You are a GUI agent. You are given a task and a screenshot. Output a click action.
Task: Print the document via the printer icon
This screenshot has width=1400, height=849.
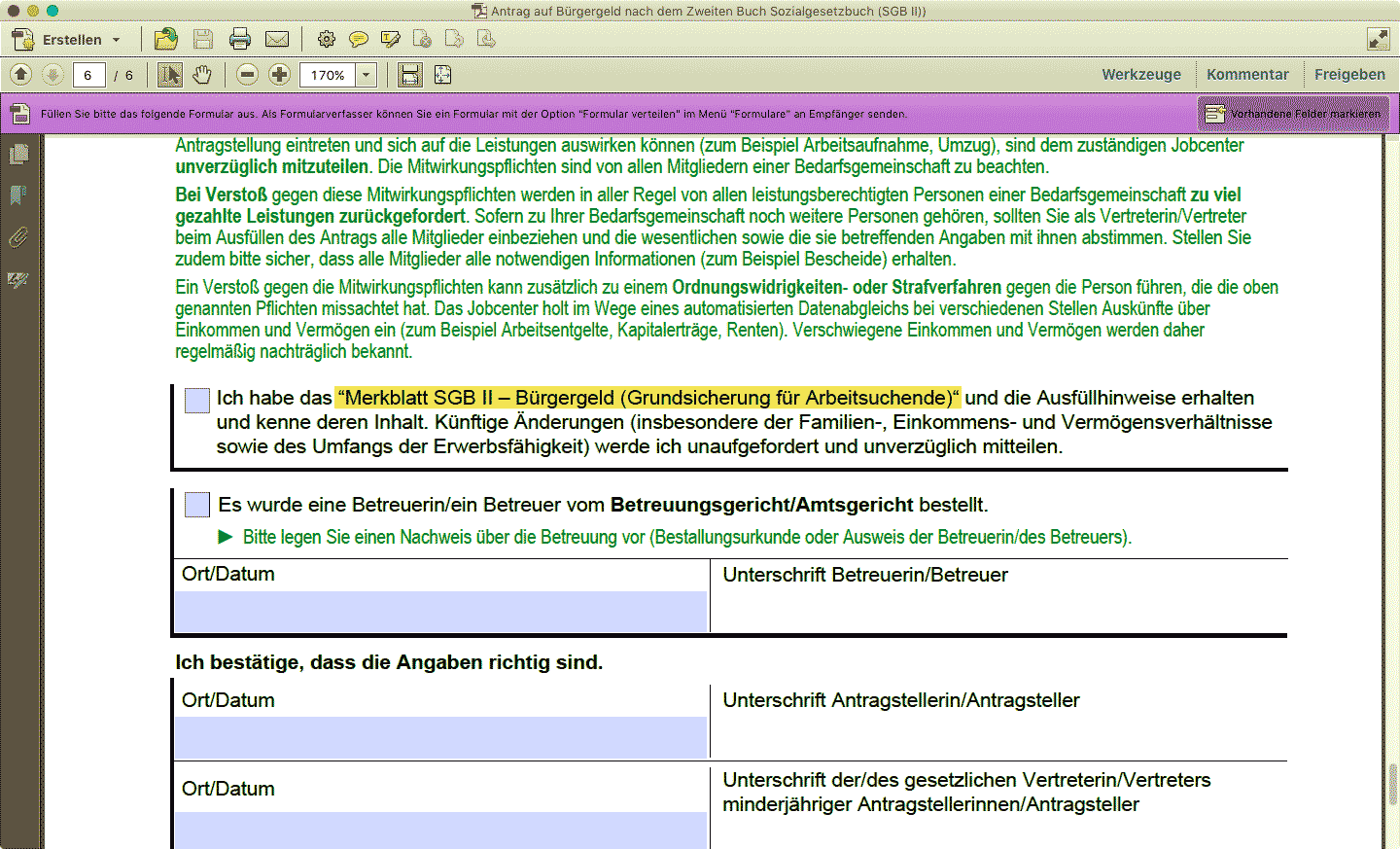(x=241, y=38)
